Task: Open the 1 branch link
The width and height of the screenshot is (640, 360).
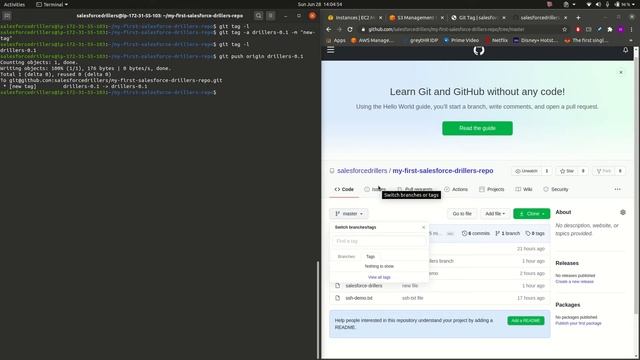Action: click(x=507, y=233)
